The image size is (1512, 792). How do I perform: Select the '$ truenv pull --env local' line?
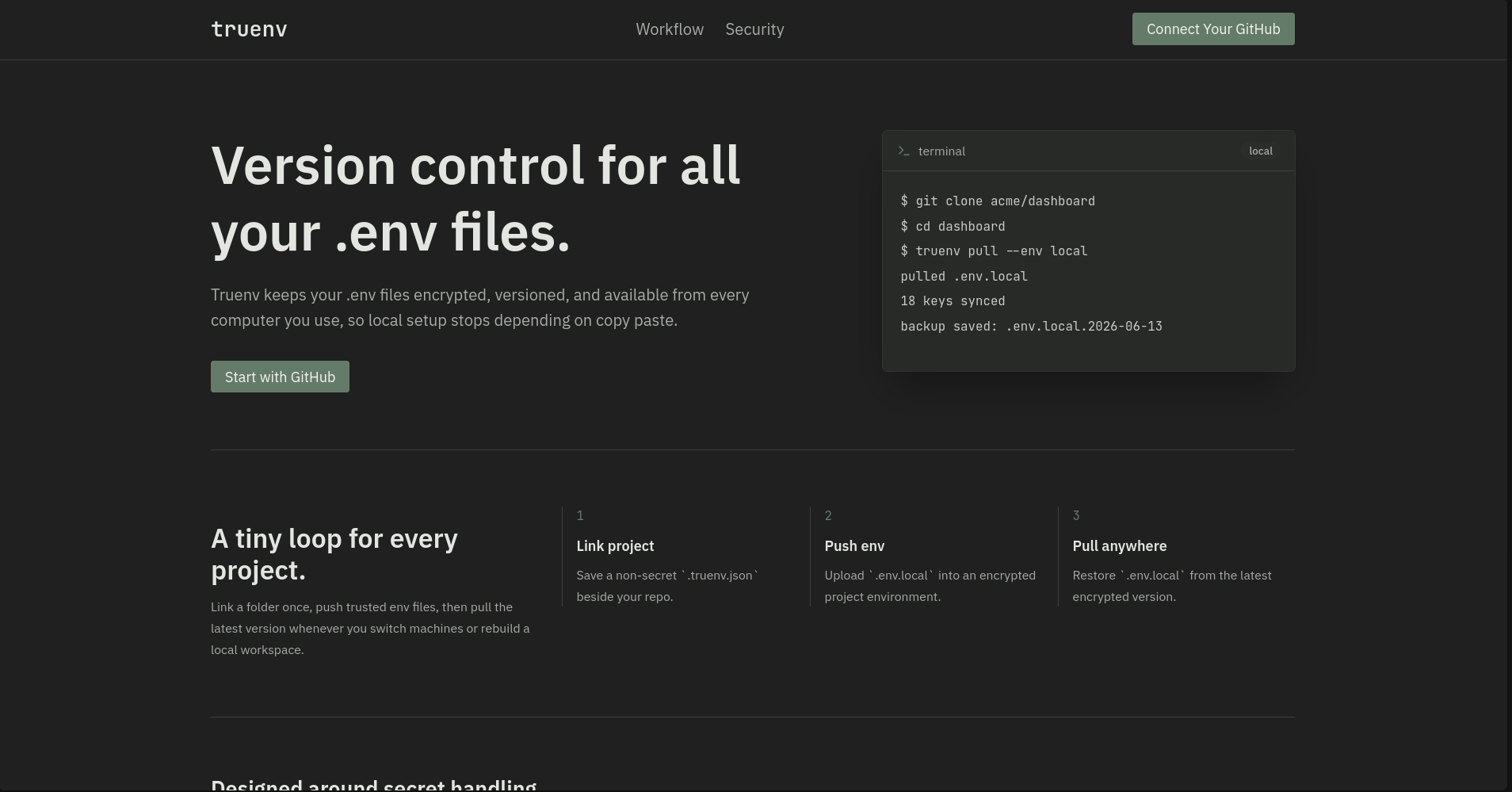pyautogui.click(x=994, y=251)
